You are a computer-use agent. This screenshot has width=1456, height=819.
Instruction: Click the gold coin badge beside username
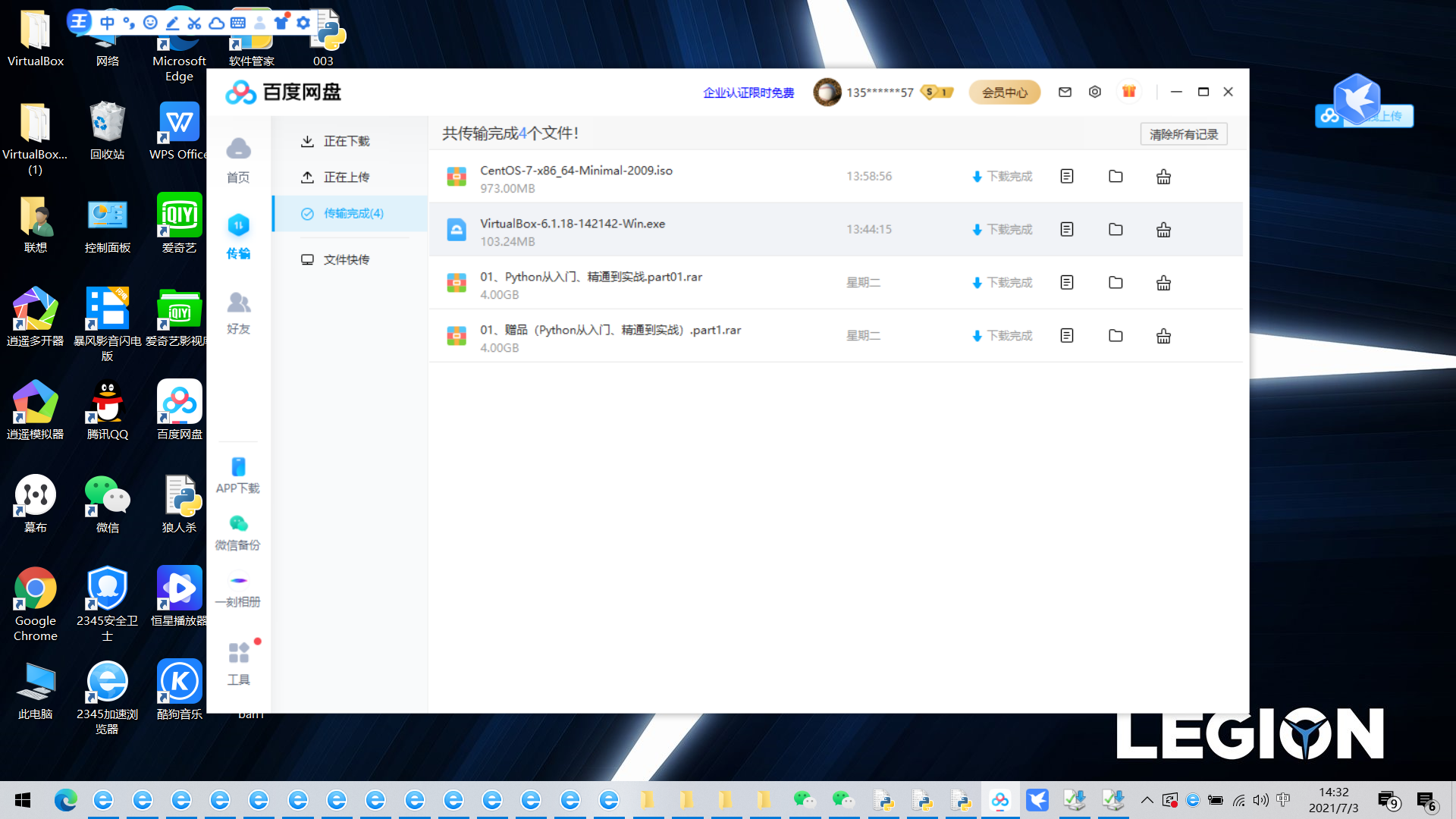pyautogui.click(x=937, y=93)
